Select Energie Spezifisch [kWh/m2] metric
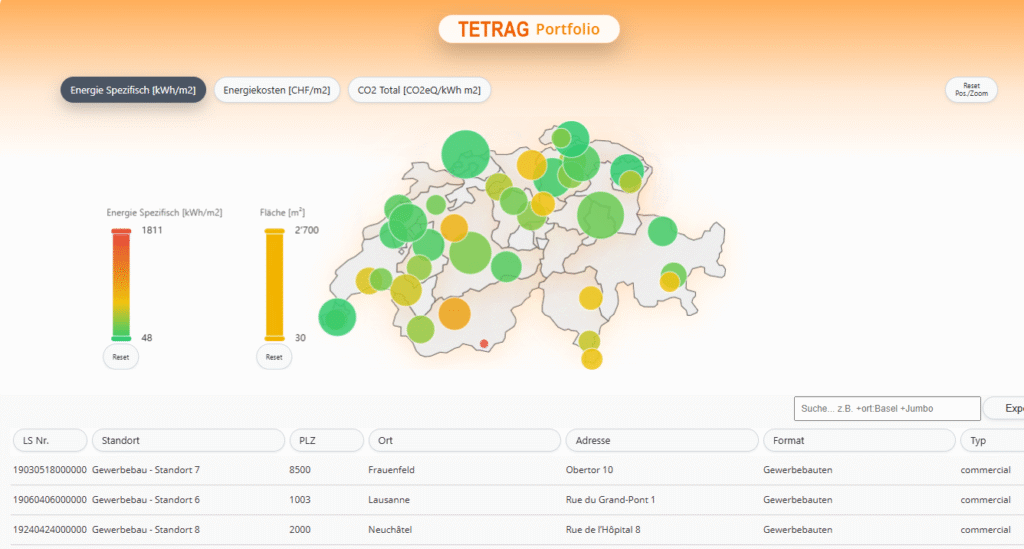 (x=133, y=90)
